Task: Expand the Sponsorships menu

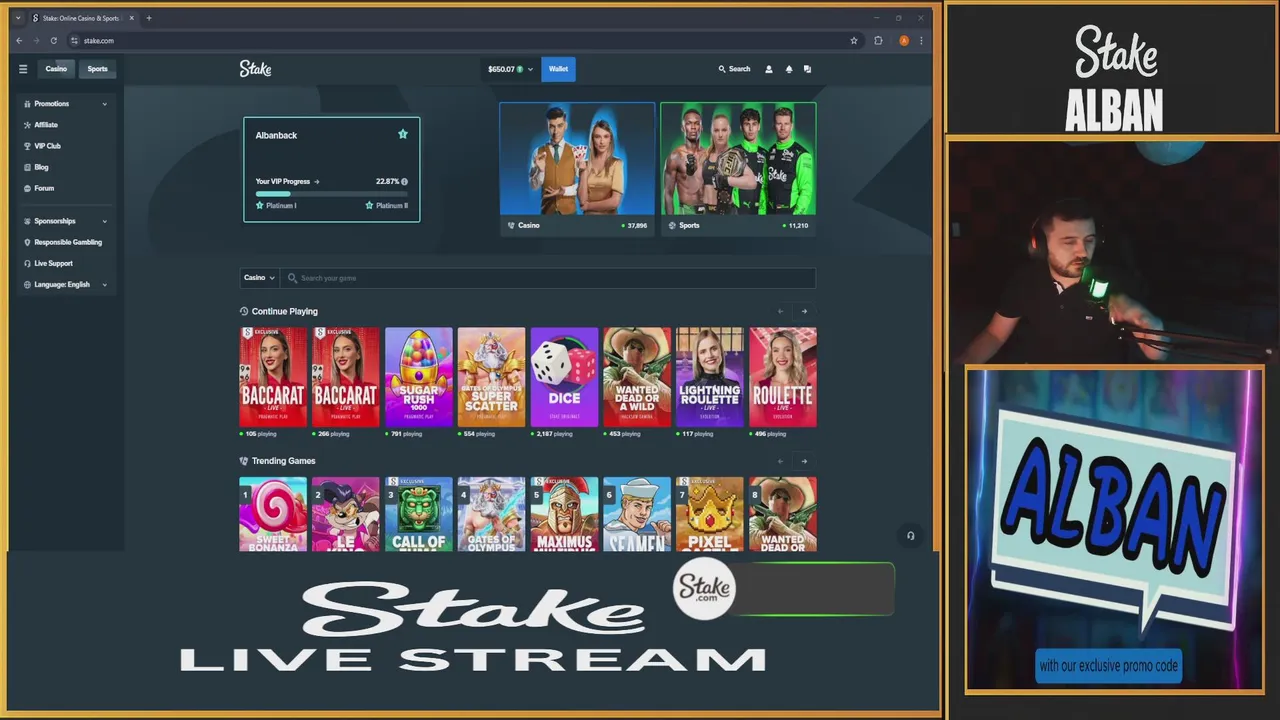Action: coord(65,221)
